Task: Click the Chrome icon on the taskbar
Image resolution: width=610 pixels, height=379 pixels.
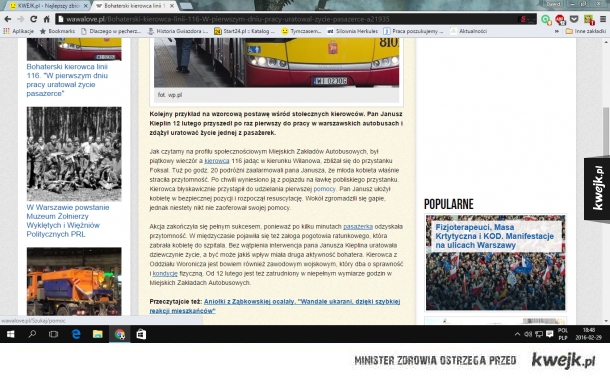Action: [x=119, y=334]
